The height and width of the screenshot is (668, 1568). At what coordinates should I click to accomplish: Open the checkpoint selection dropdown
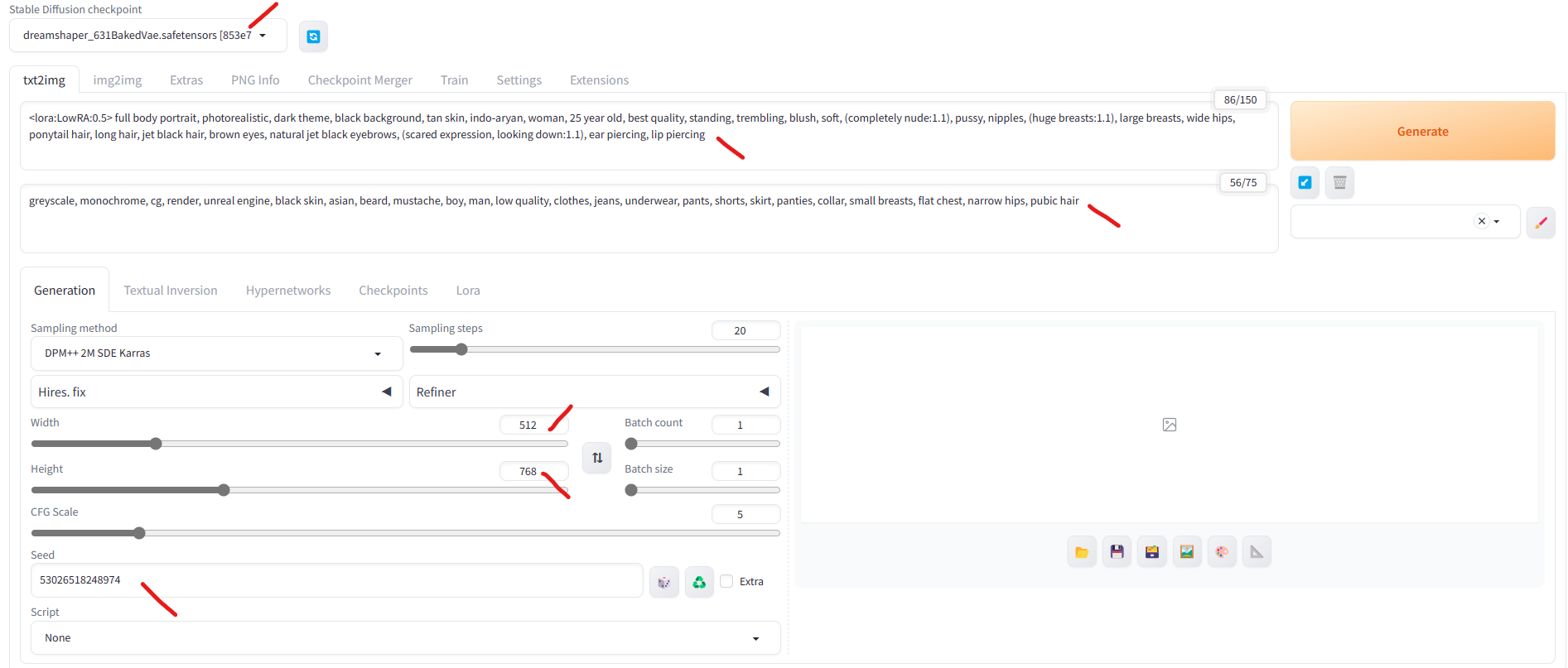147,36
